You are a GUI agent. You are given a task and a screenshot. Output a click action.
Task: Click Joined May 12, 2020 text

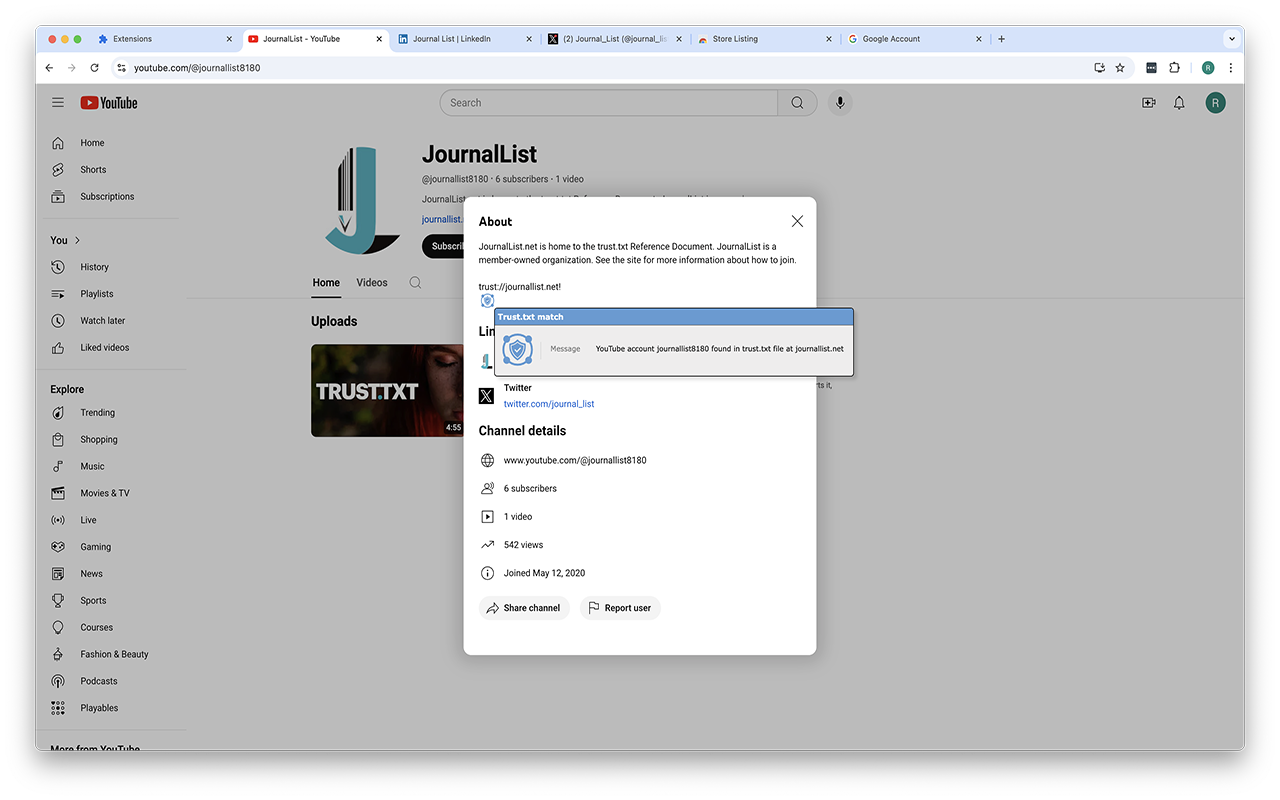544,573
